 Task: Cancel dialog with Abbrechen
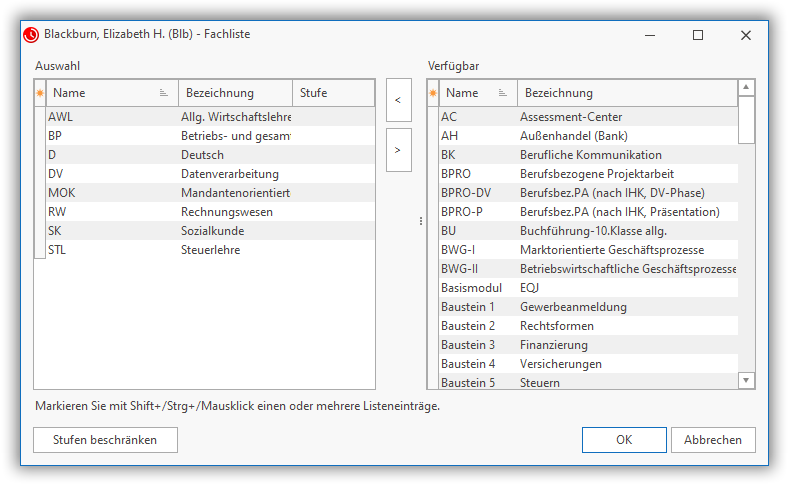tap(713, 440)
